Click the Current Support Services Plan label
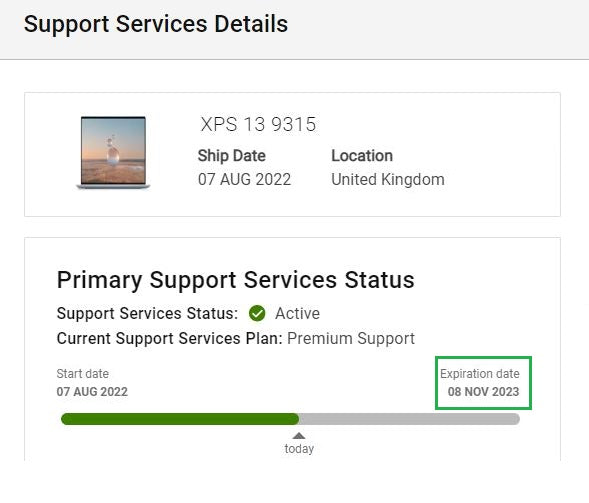 coord(169,338)
